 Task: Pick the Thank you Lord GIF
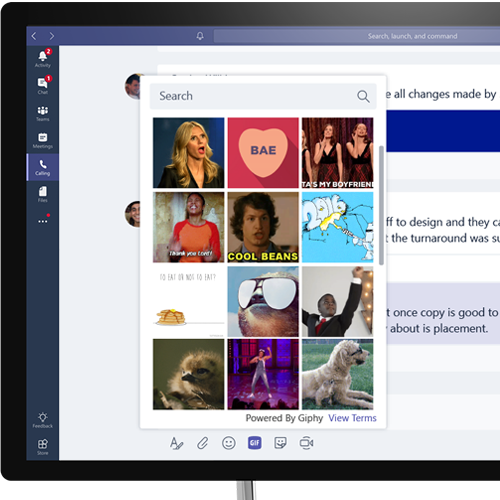(189, 227)
